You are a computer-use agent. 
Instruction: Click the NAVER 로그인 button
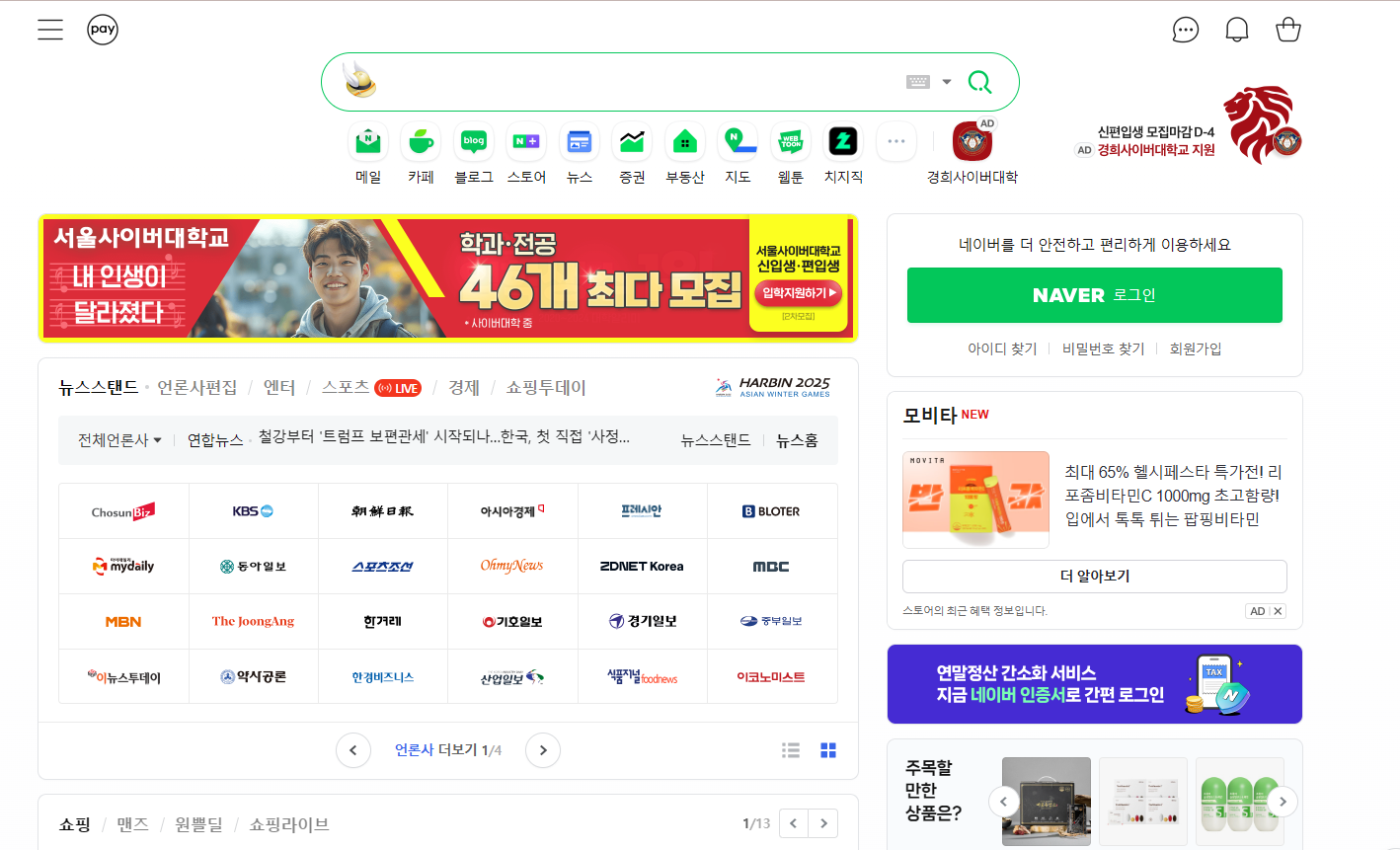pyautogui.click(x=1095, y=295)
